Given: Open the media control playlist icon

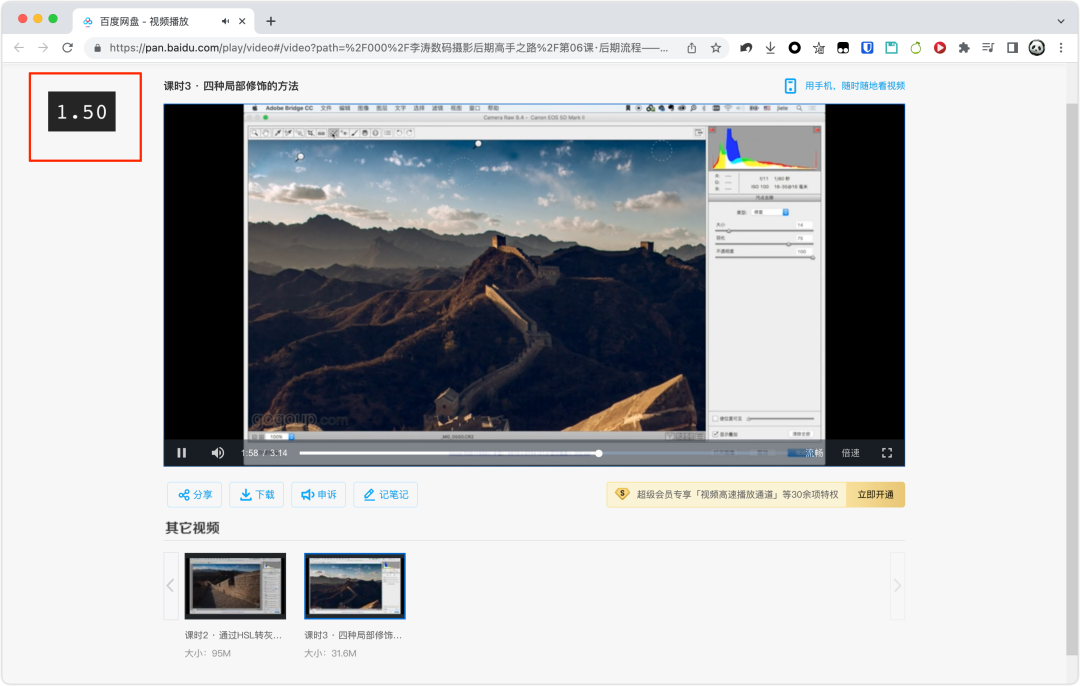Looking at the screenshot, I should click(988, 48).
